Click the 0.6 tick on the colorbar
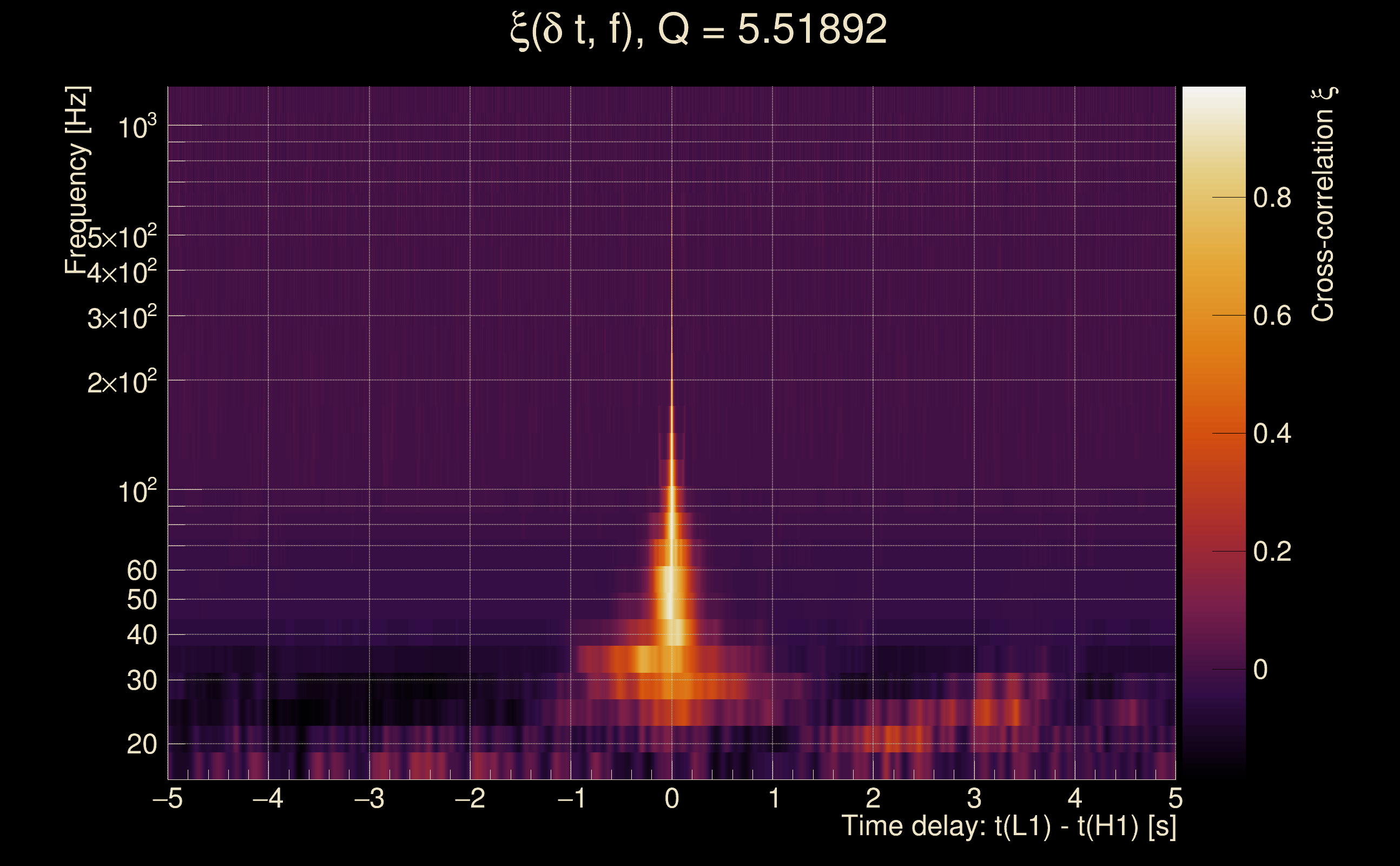This screenshot has width=1400, height=866. tap(1272, 316)
